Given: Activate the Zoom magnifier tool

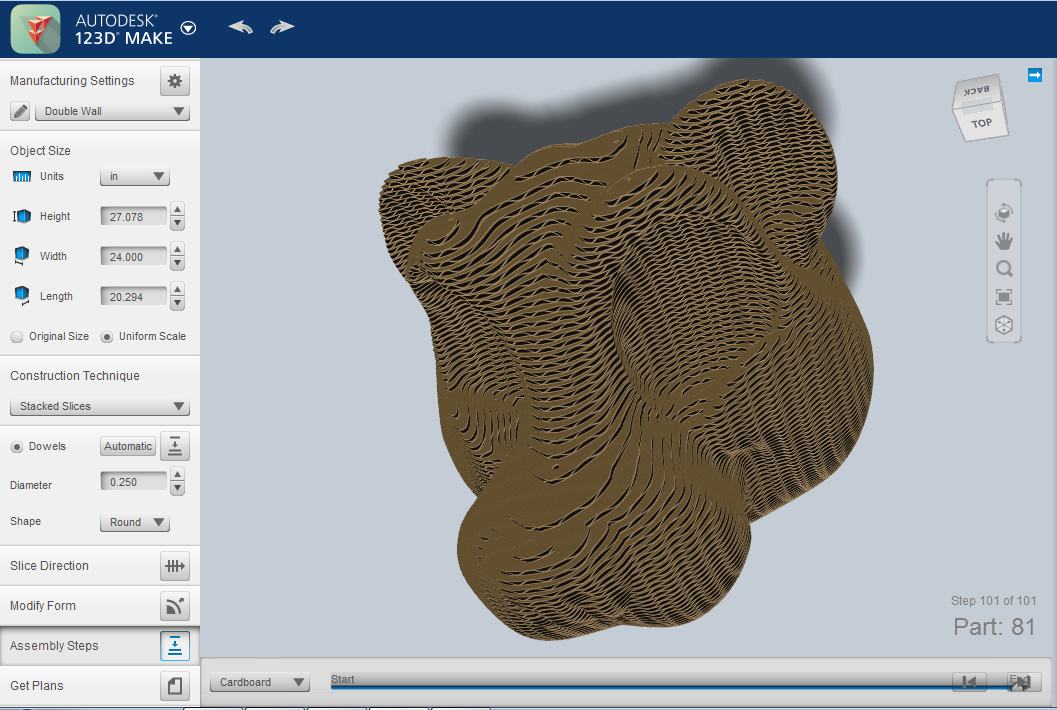Looking at the screenshot, I should click(1004, 268).
